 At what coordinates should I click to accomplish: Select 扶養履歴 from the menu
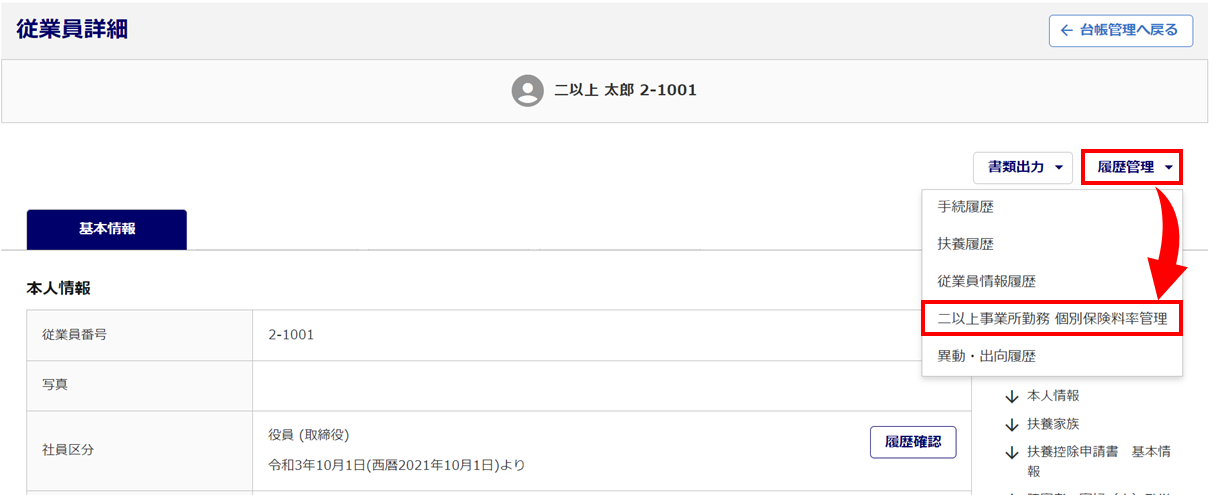pos(965,245)
